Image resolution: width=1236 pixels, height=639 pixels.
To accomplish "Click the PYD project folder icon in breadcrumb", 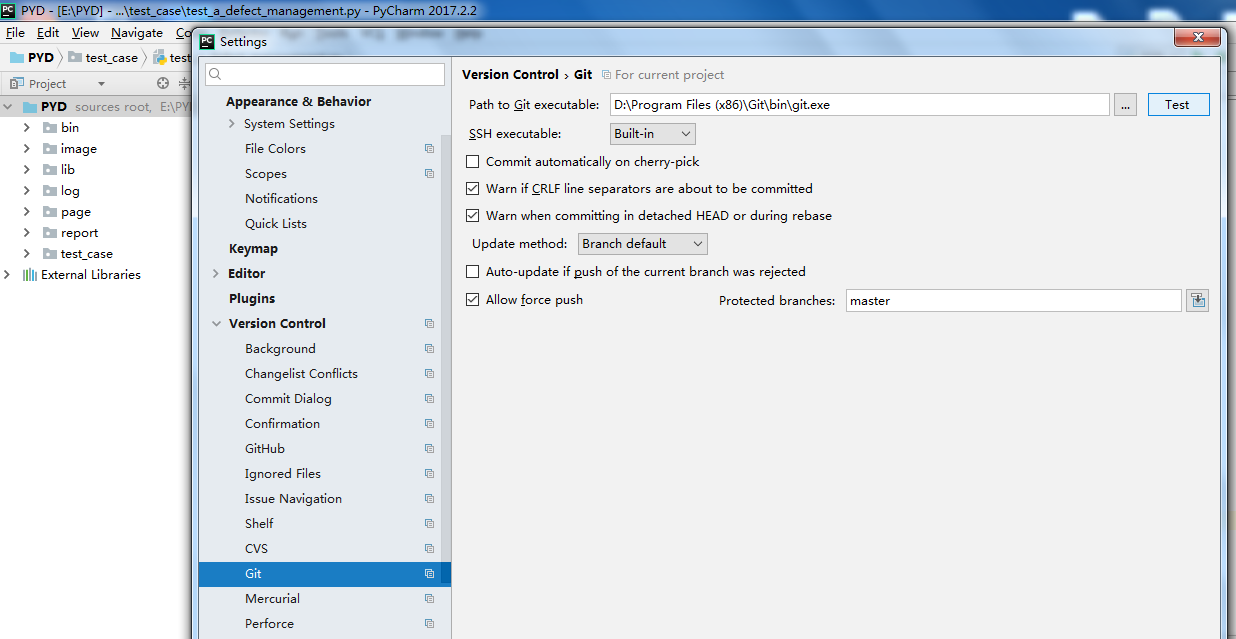I will (16, 57).
